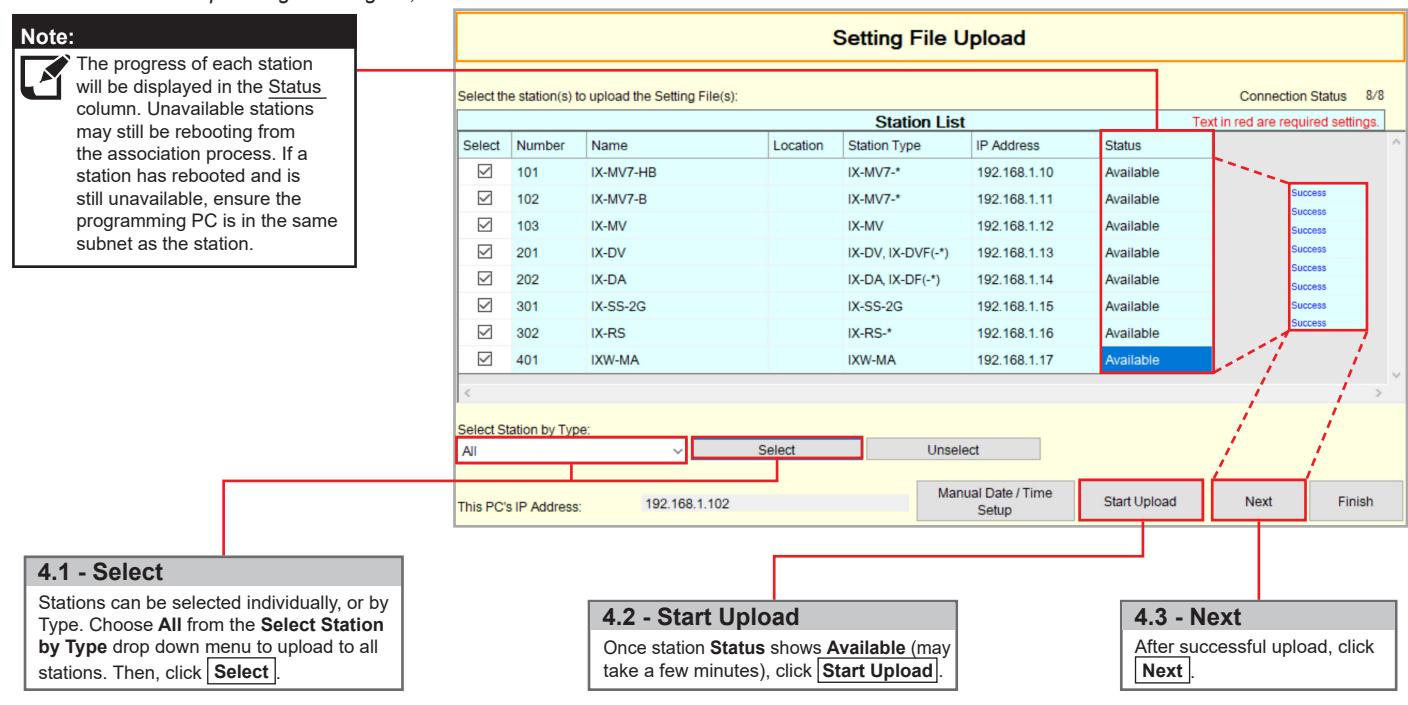Click the Name column header
The height and width of the screenshot is (705, 1408).
click(676, 145)
